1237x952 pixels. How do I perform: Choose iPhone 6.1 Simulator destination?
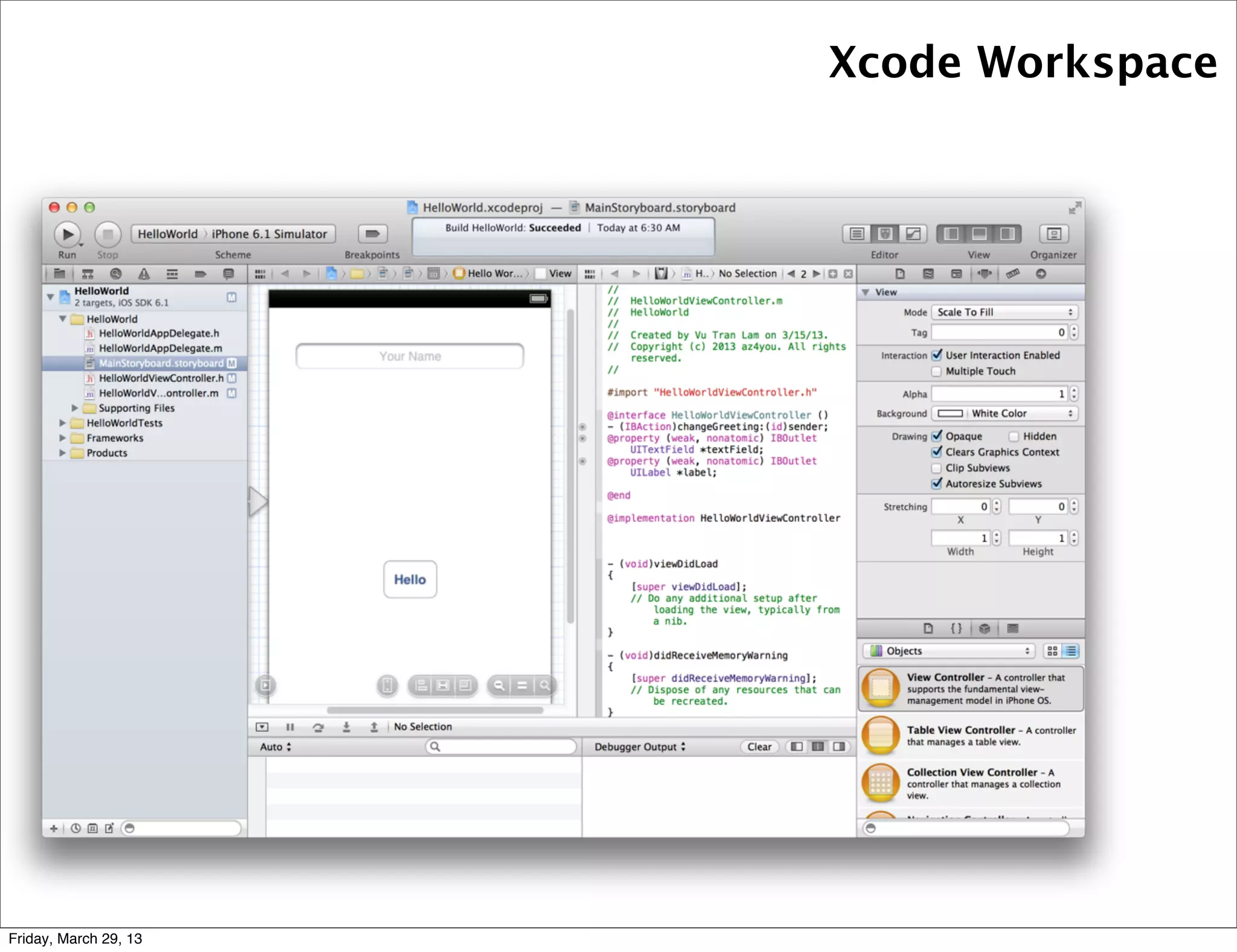click(269, 234)
